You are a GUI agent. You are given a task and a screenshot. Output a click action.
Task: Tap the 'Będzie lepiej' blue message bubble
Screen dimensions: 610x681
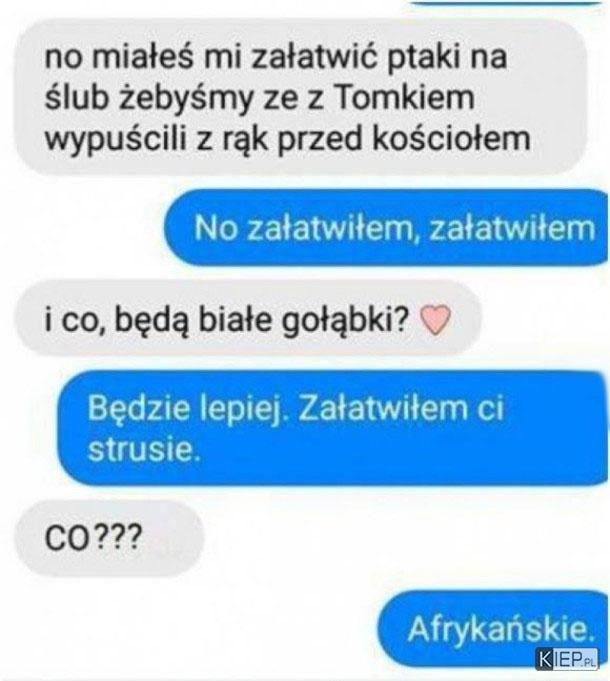(333, 428)
